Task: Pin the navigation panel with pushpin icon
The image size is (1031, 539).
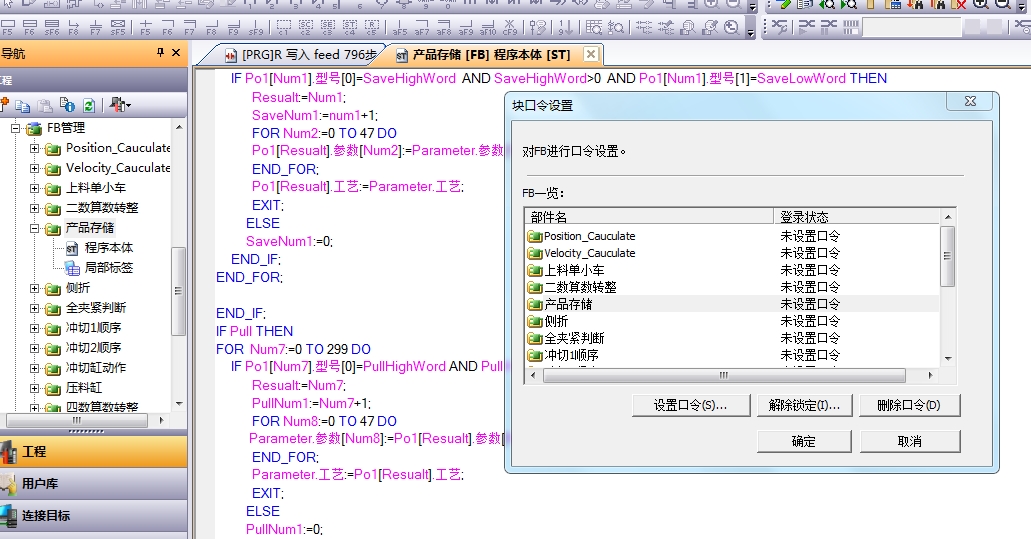Action: [160, 53]
